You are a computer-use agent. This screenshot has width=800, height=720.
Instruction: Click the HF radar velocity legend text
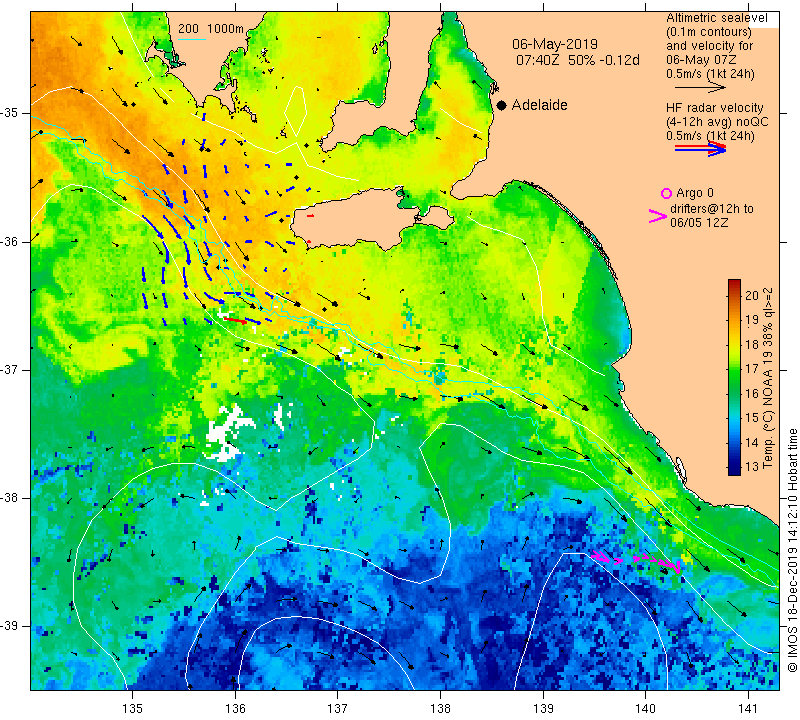714,108
